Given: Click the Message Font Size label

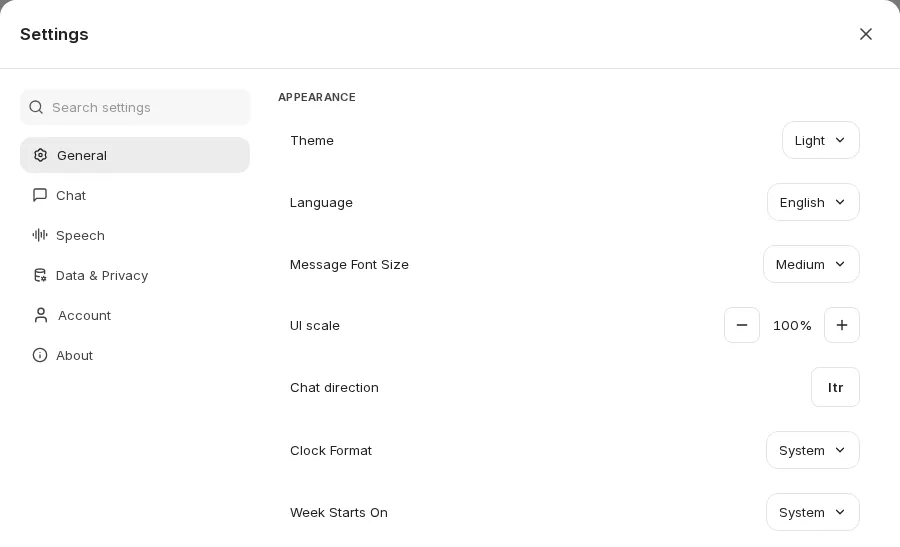Looking at the screenshot, I should click(x=349, y=265).
